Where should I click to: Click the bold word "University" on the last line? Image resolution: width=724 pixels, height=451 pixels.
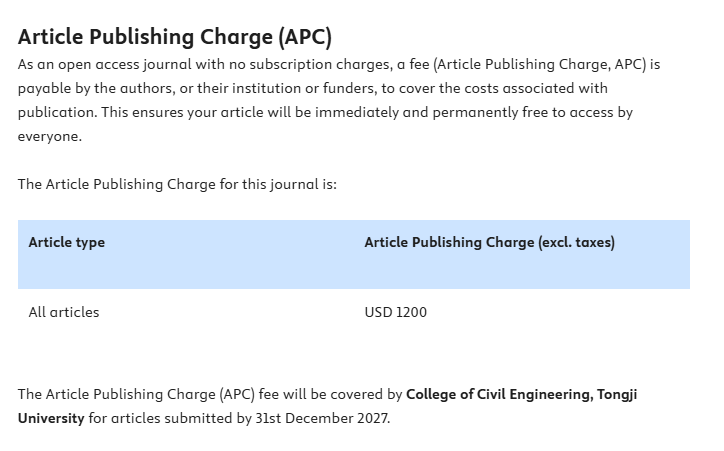point(51,418)
